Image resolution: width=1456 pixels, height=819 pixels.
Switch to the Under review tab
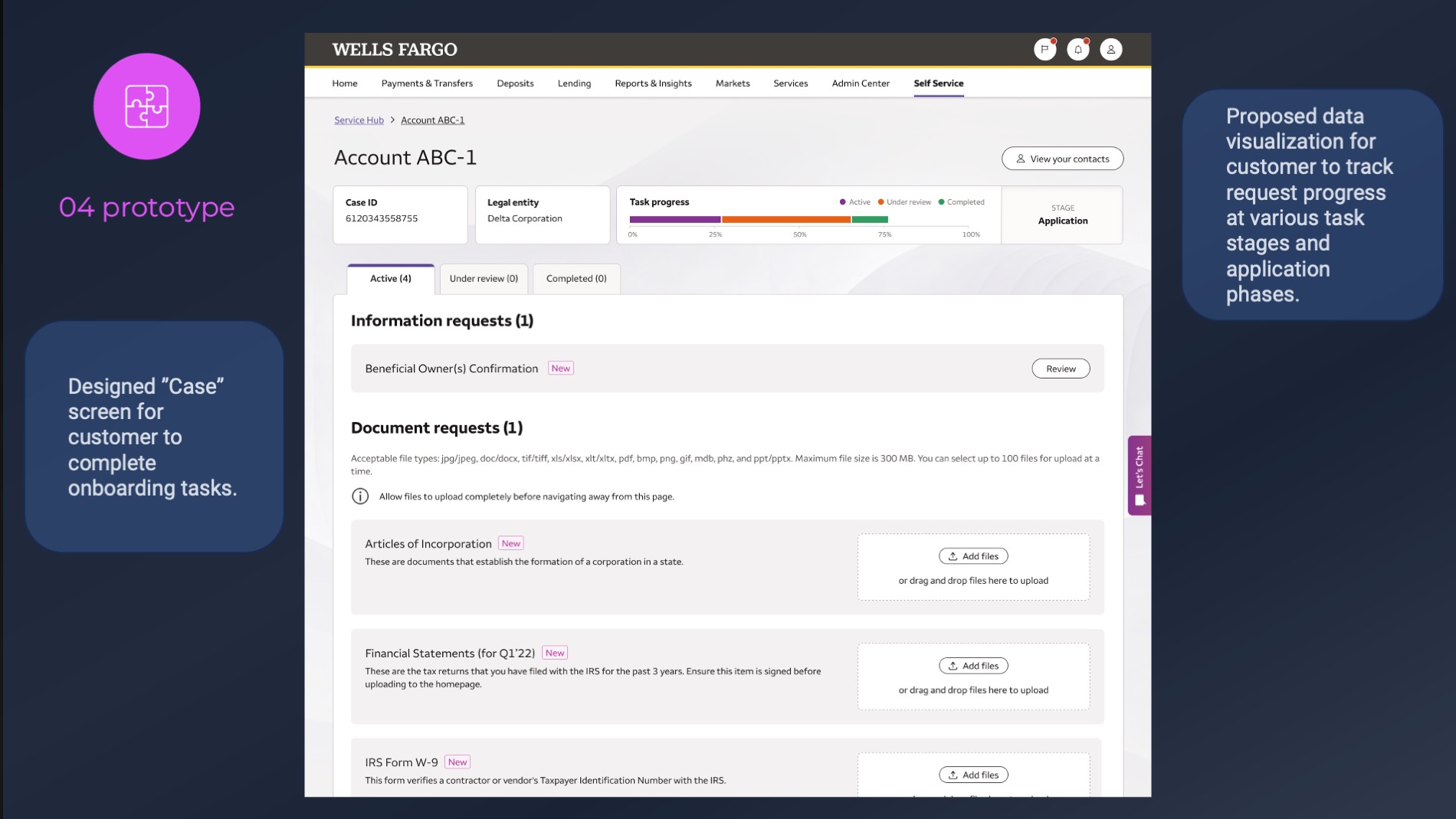[x=484, y=279]
